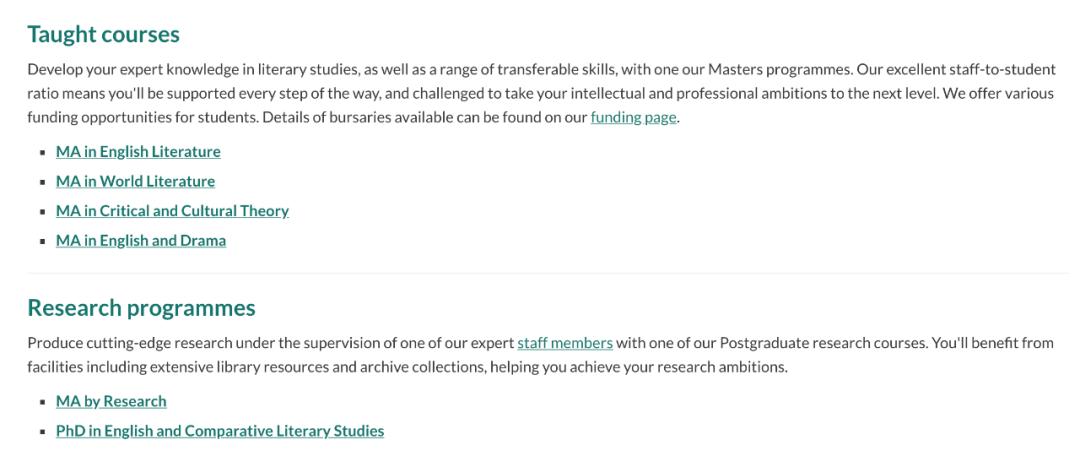Click the Taught courses heading
This screenshot has width=1080, height=467.
click(103, 34)
